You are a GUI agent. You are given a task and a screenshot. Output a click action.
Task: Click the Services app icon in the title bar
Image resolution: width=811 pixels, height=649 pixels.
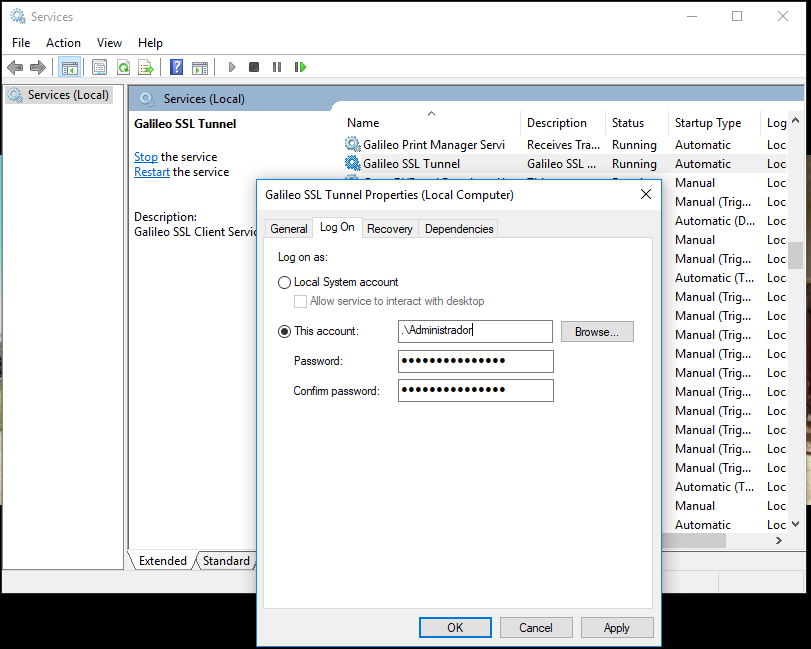click(18, 17)
